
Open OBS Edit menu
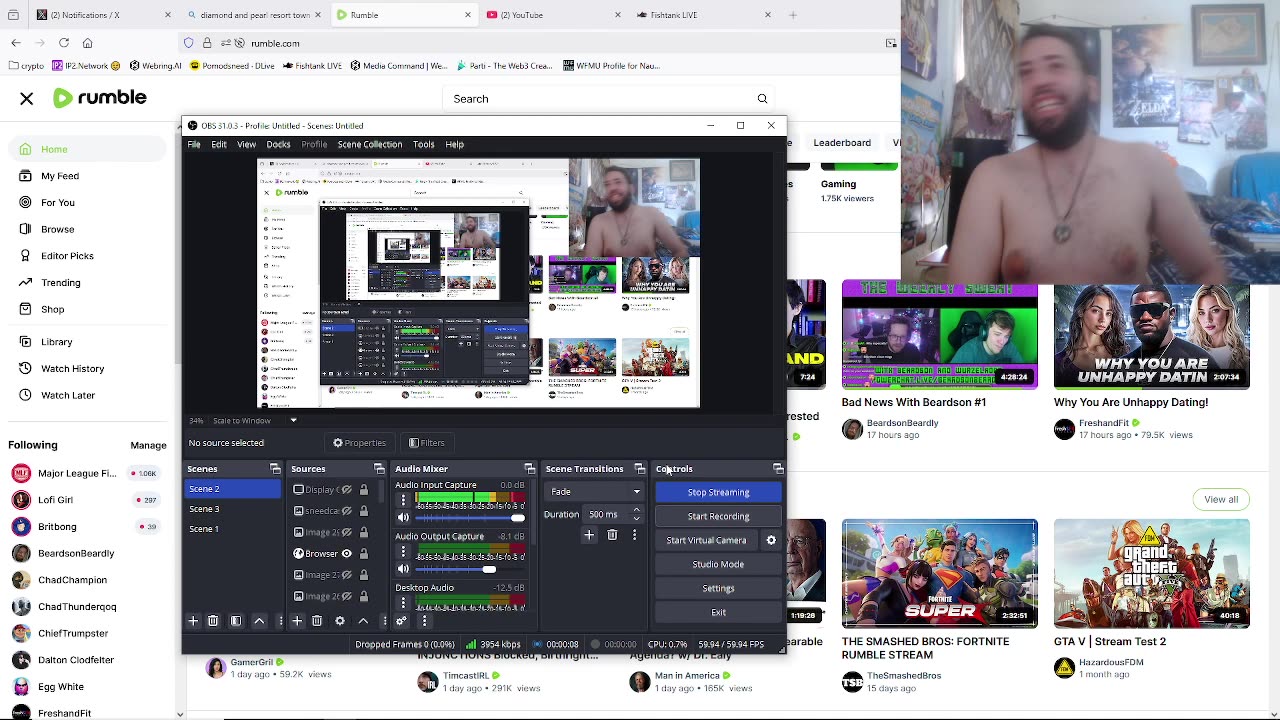[219, 144]
